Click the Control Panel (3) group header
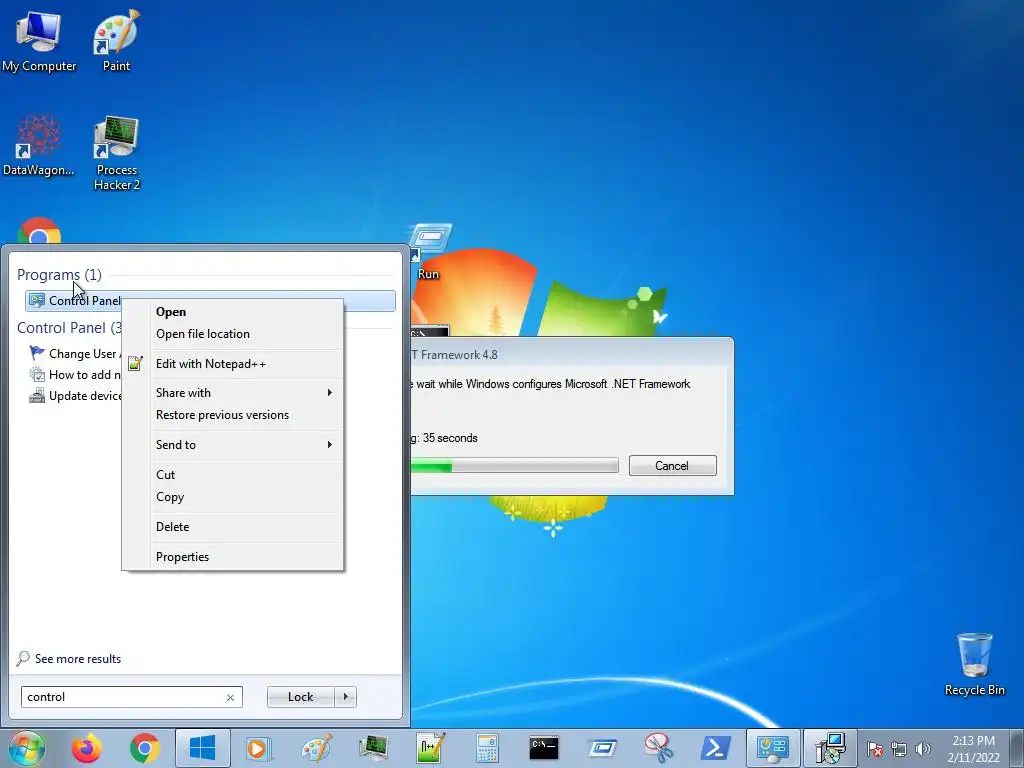Viewport: 1024px width, 768px height. pyautogui.click(x=69, y=328)
